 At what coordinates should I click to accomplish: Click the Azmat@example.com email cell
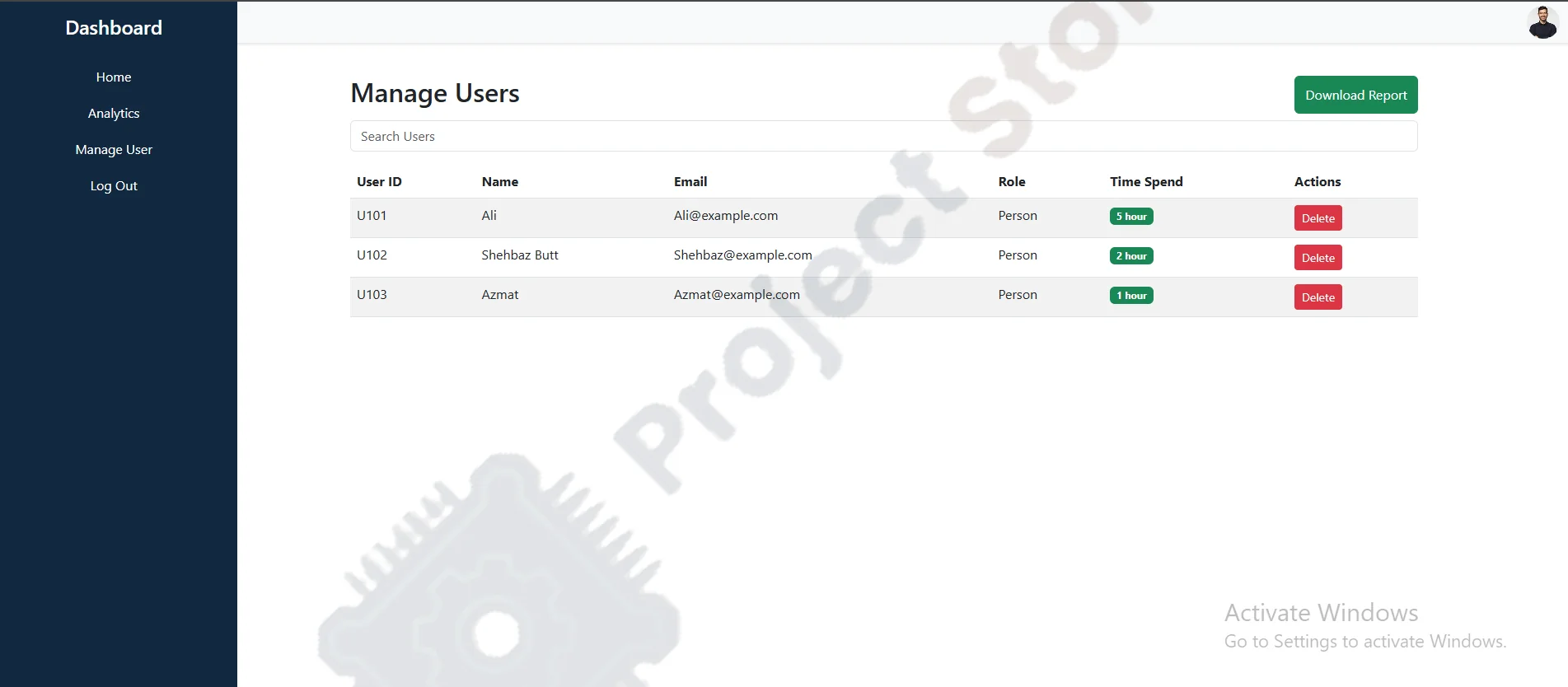(737, 295)
